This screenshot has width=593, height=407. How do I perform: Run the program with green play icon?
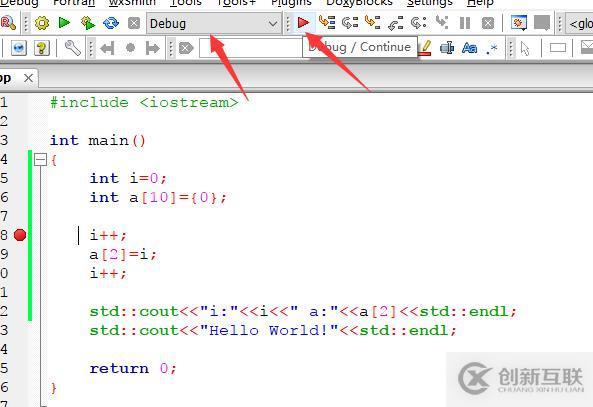64,23
